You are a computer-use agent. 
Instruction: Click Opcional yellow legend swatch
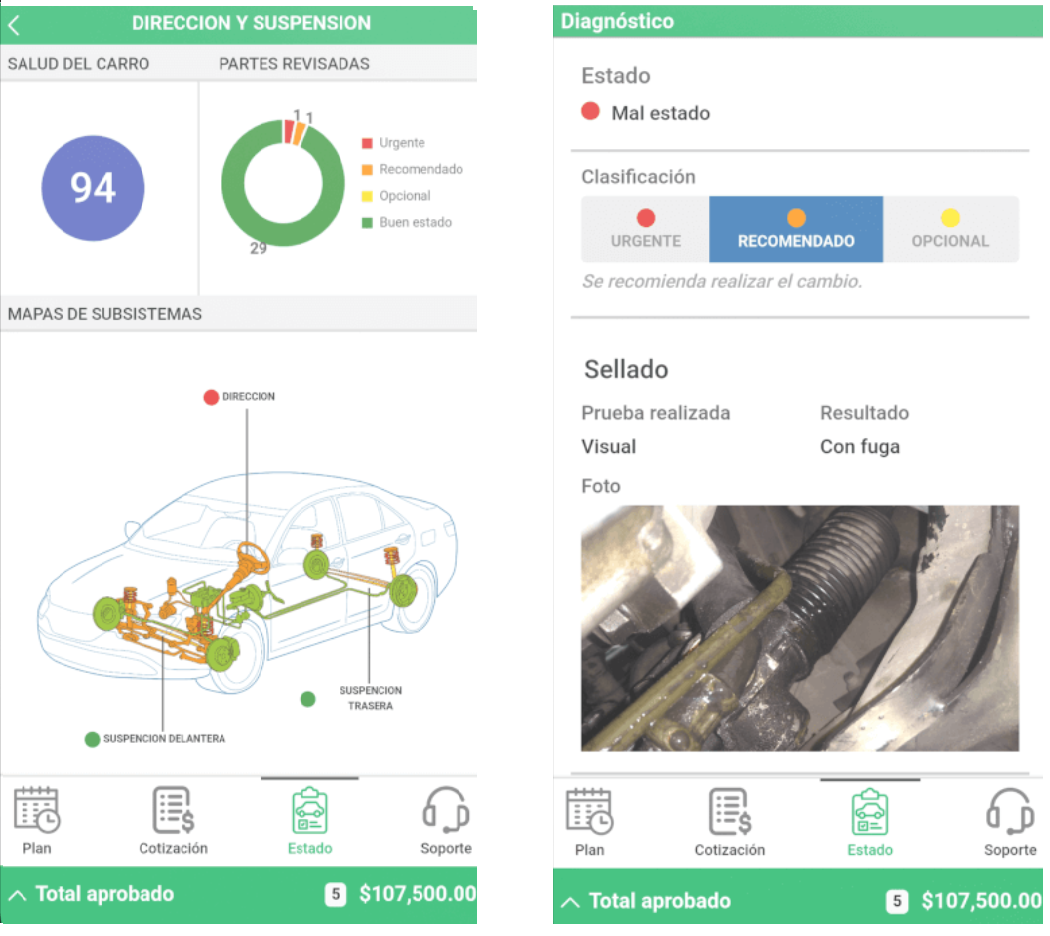[367, 196]
